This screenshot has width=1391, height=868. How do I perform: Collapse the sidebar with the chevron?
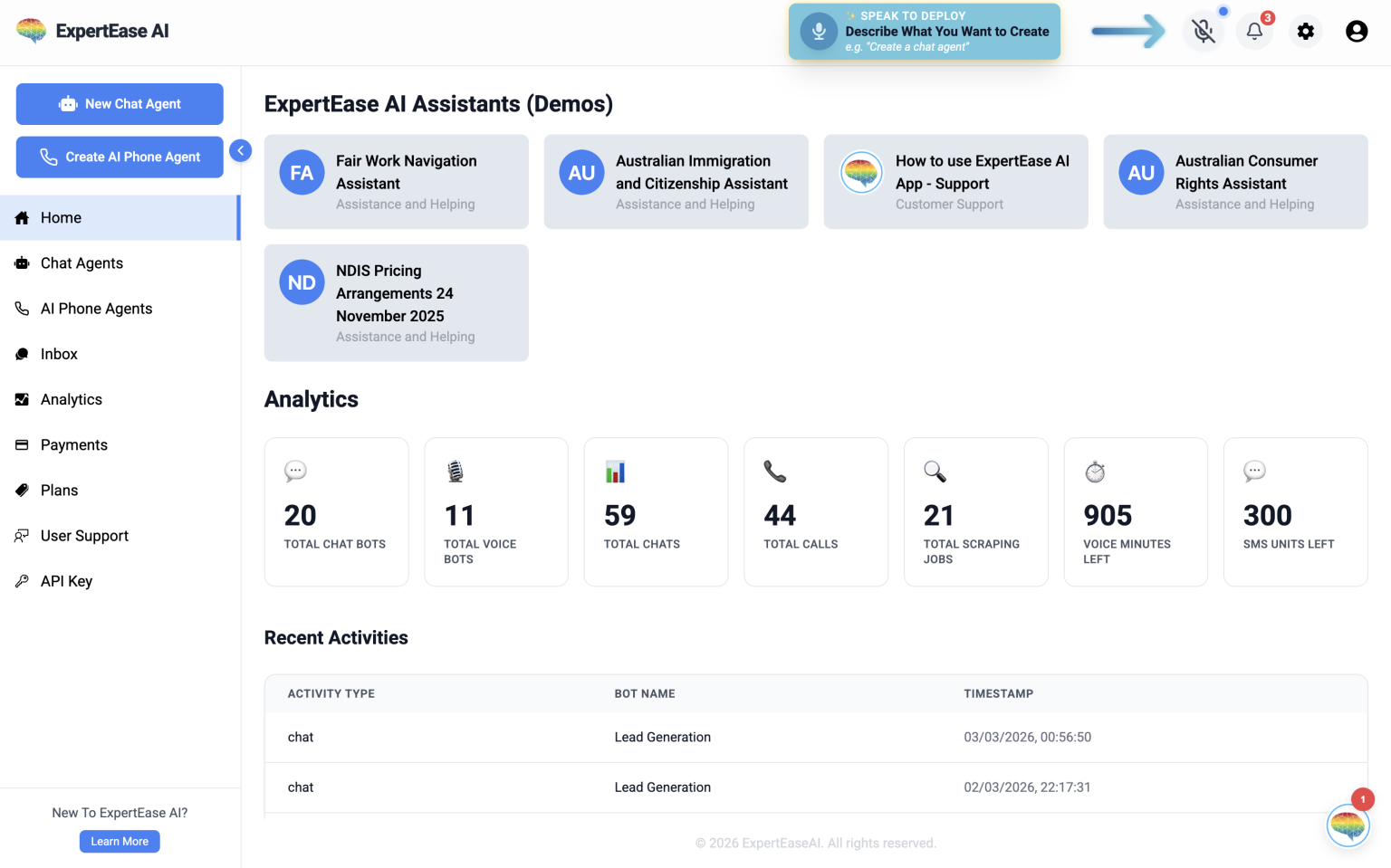240,150
